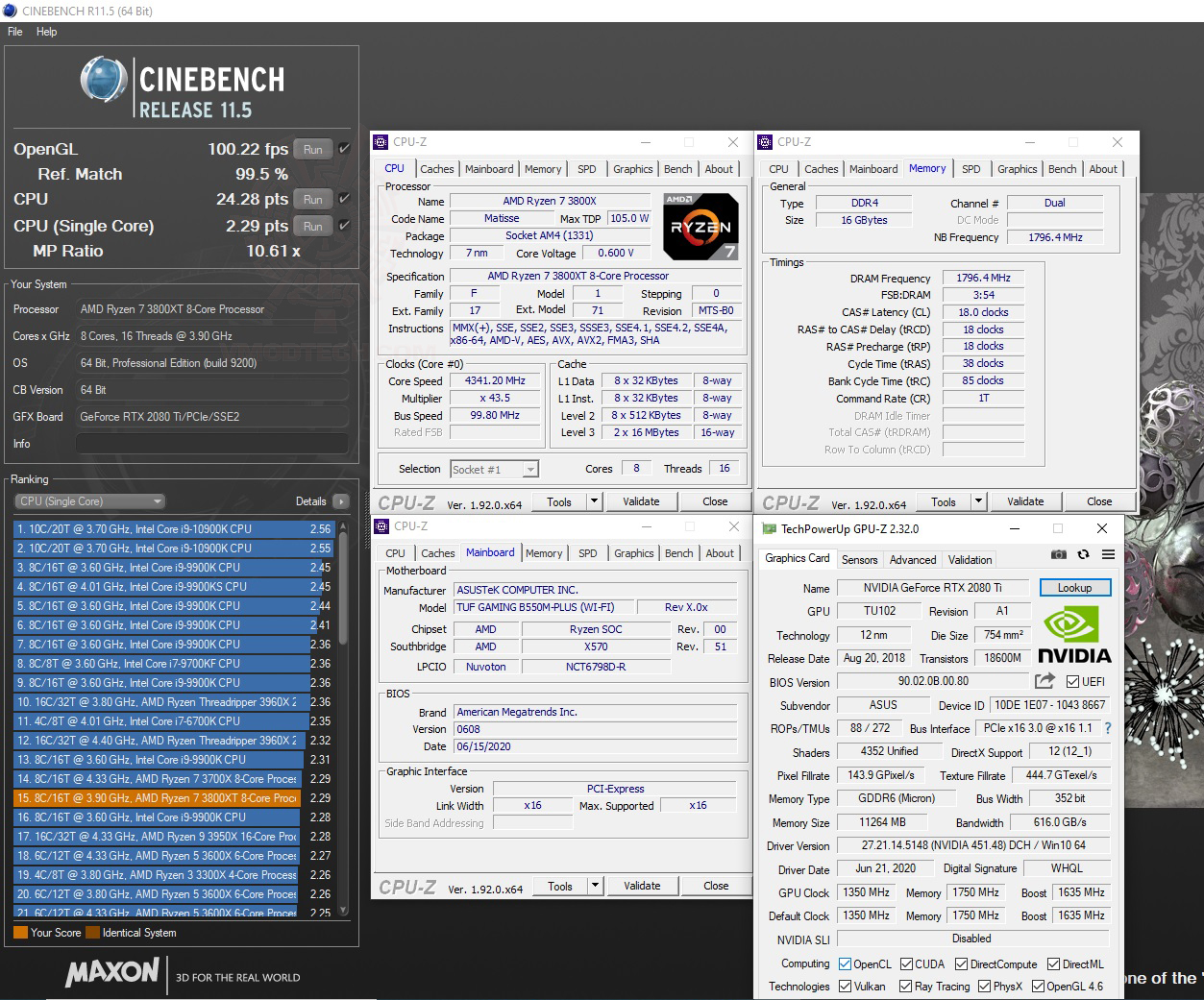This screenshot has width=1204, height=1000.
Task: Switch to SPD tab in CPU-Z Memory window
Action: 971,169
